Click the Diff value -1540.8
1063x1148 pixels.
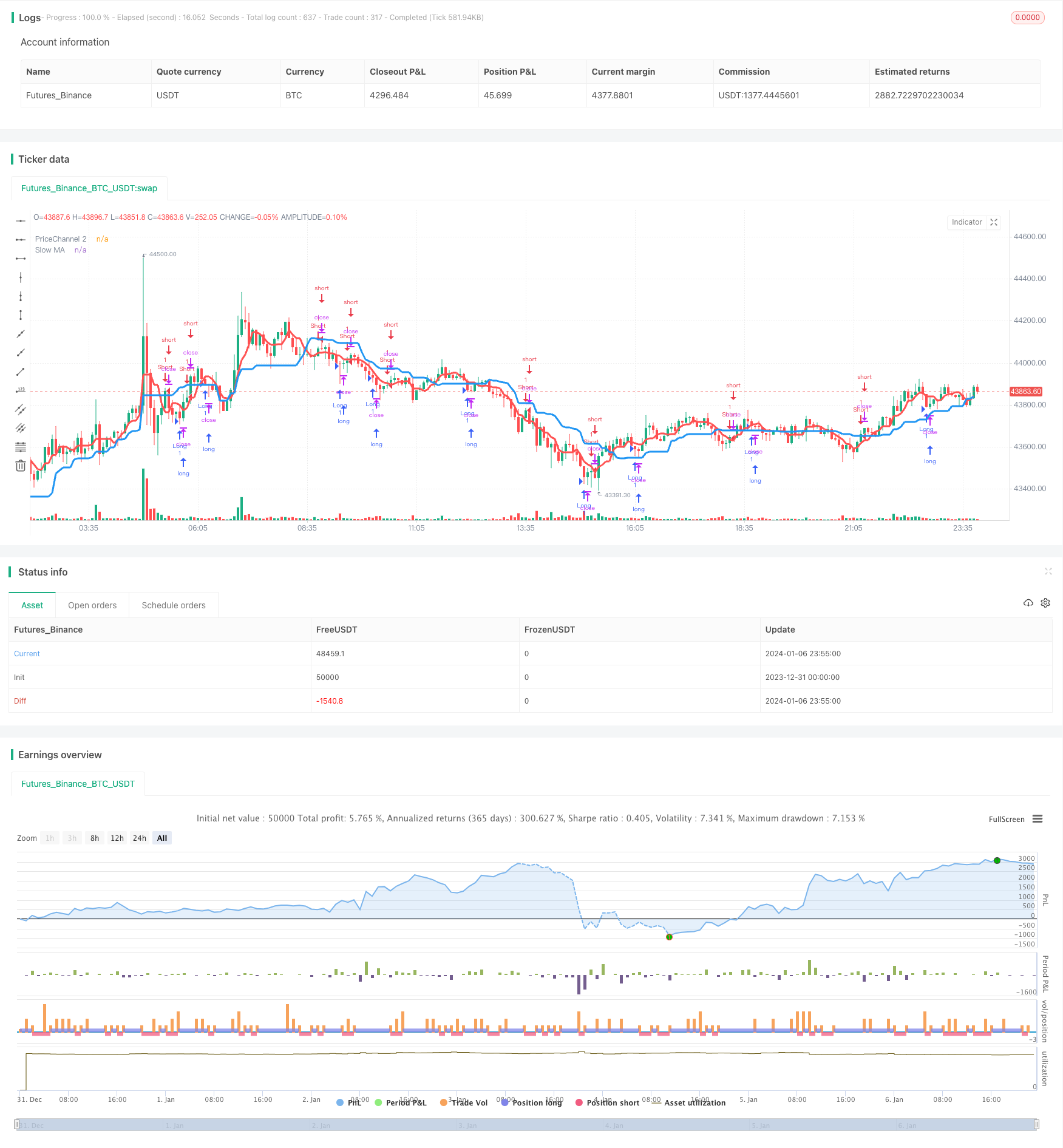pyautogui.click(x=330, y=701)
